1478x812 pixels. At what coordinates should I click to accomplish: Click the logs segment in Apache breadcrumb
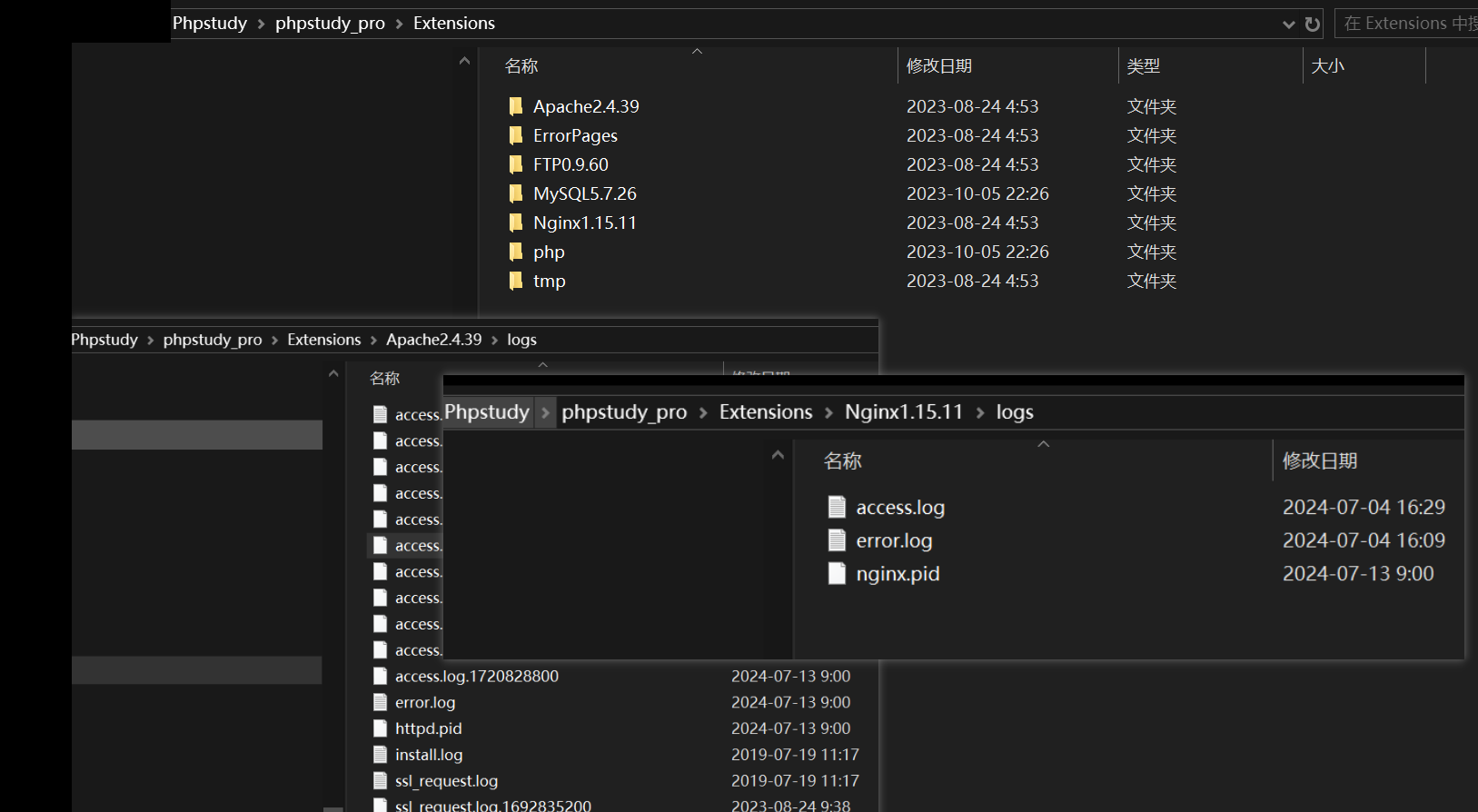(x=521, y=340)
